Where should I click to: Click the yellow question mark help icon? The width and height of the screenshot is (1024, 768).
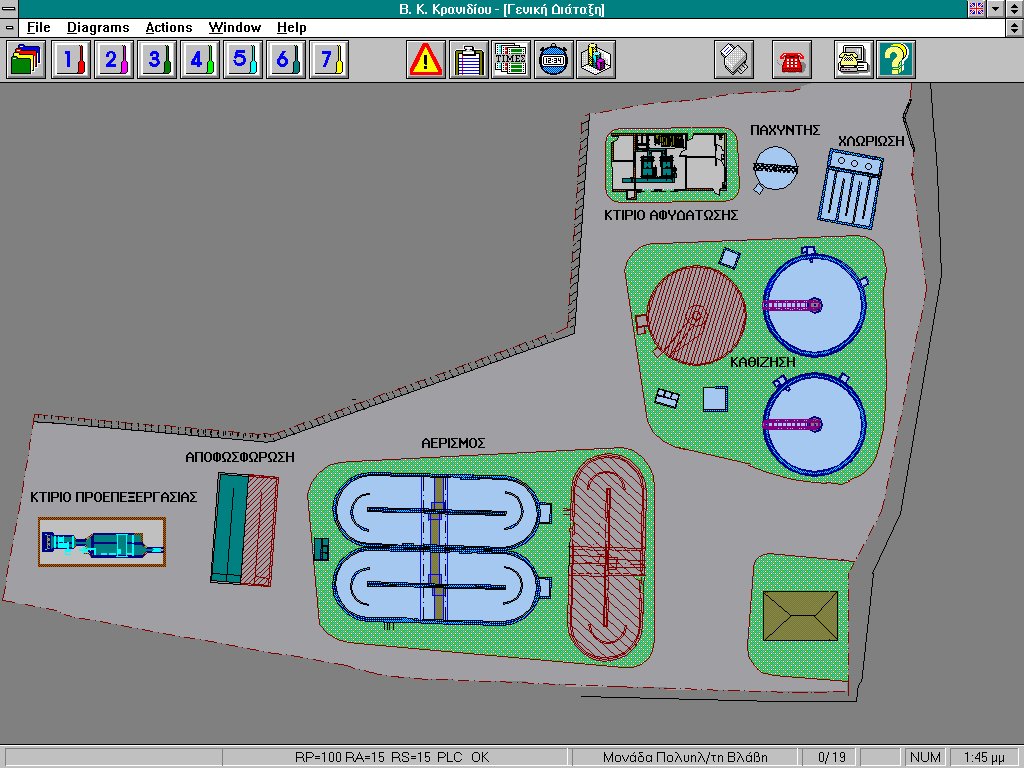point(896,60)
